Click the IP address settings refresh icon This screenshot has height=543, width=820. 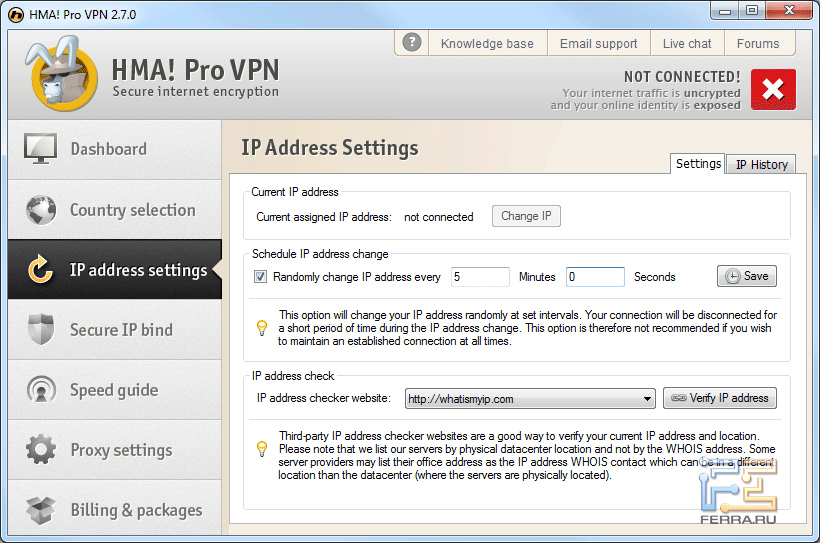point(42,270)
